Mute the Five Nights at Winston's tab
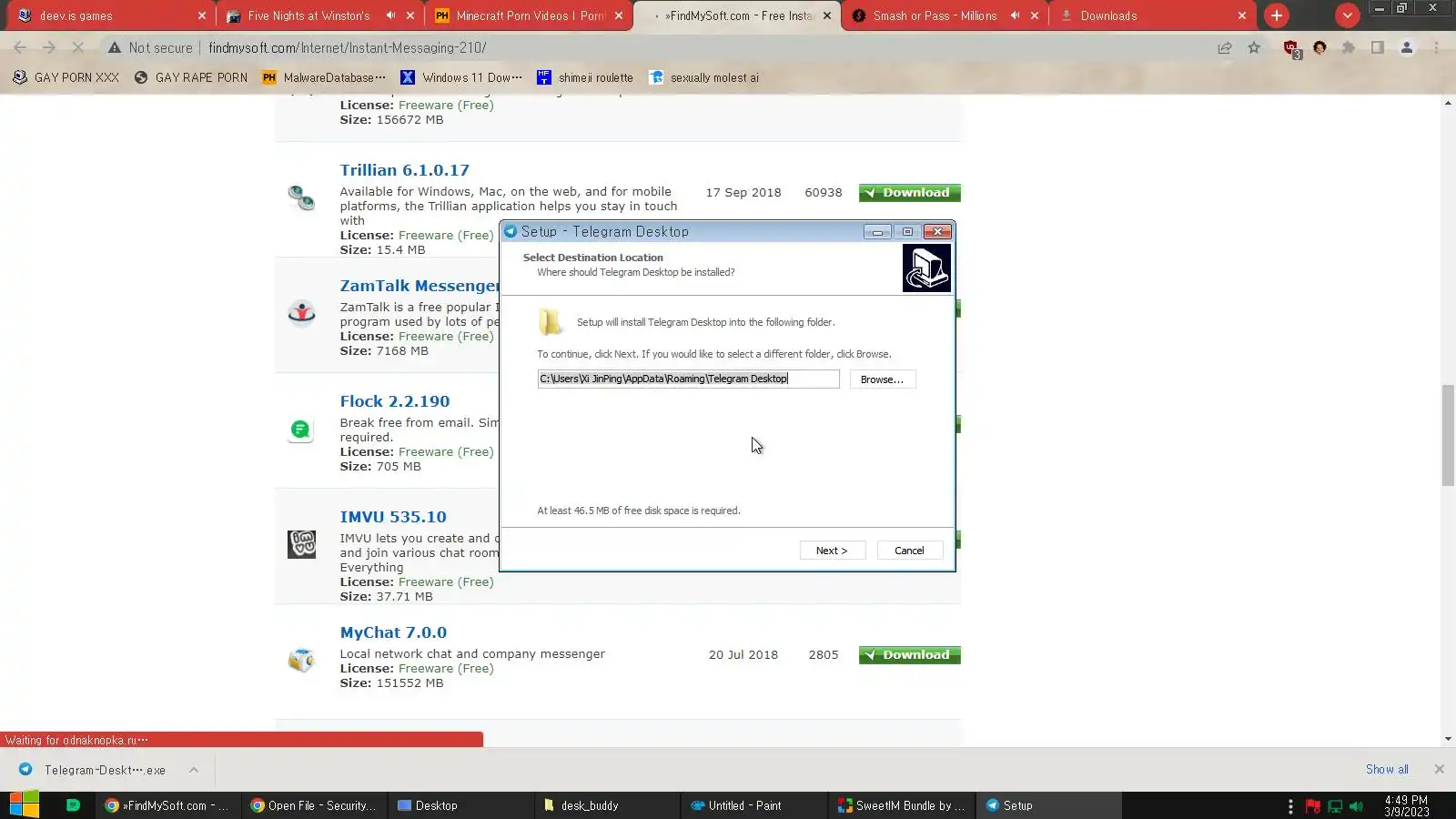 [390, 15]
